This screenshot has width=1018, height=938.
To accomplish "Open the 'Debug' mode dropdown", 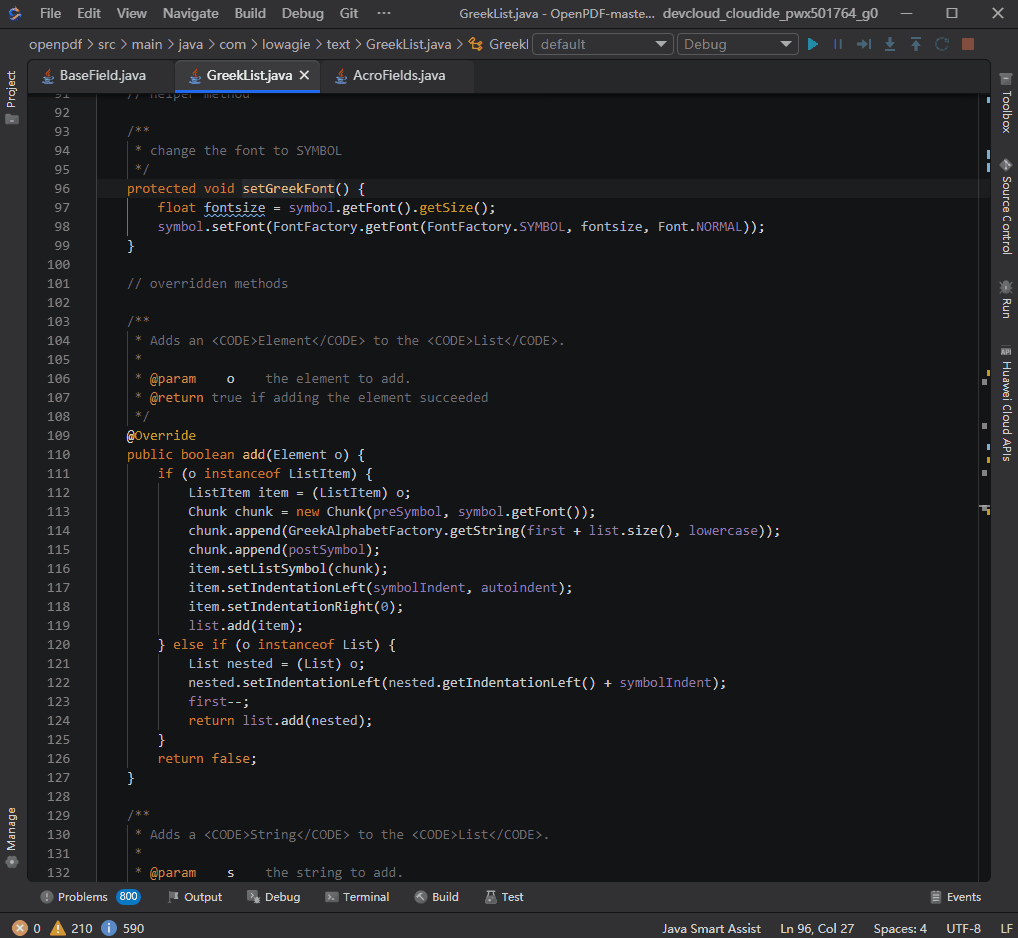I will [738, 44].
